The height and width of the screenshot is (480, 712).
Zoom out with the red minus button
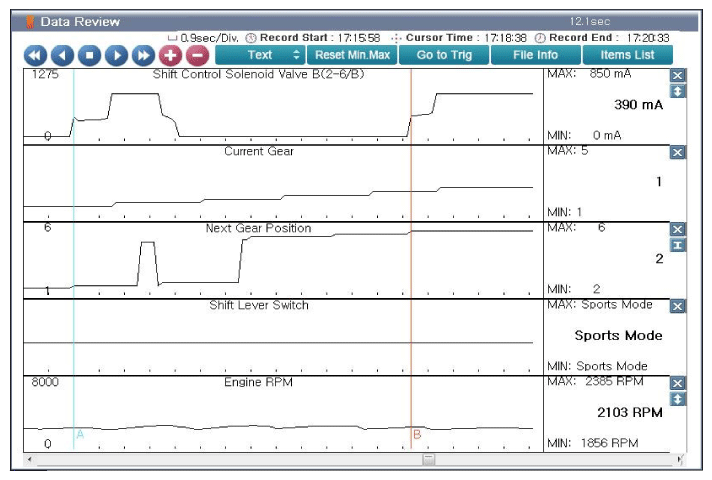coord(198,55)
